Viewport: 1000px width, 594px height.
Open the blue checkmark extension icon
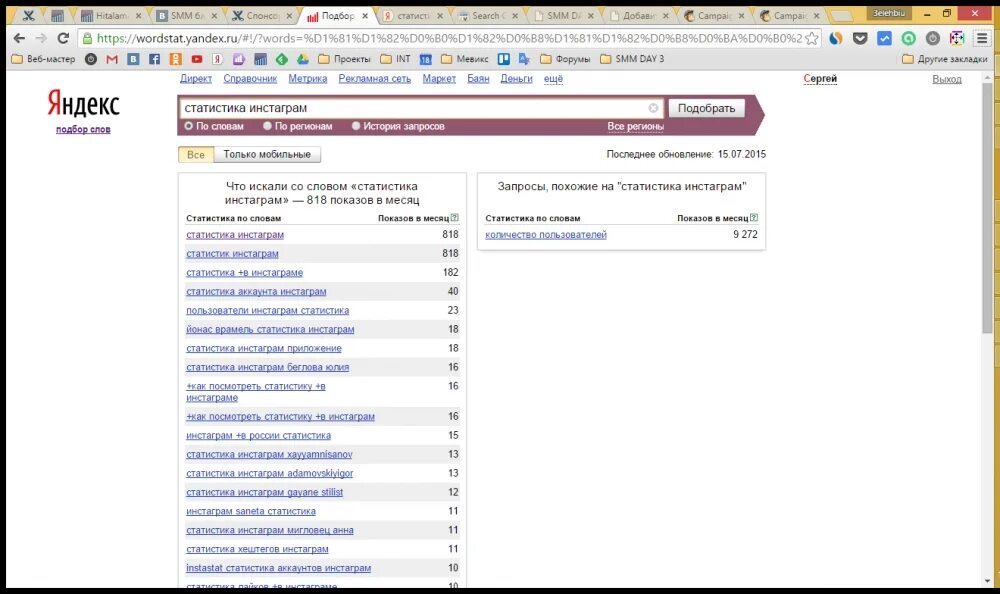click(x=884, y=39)
